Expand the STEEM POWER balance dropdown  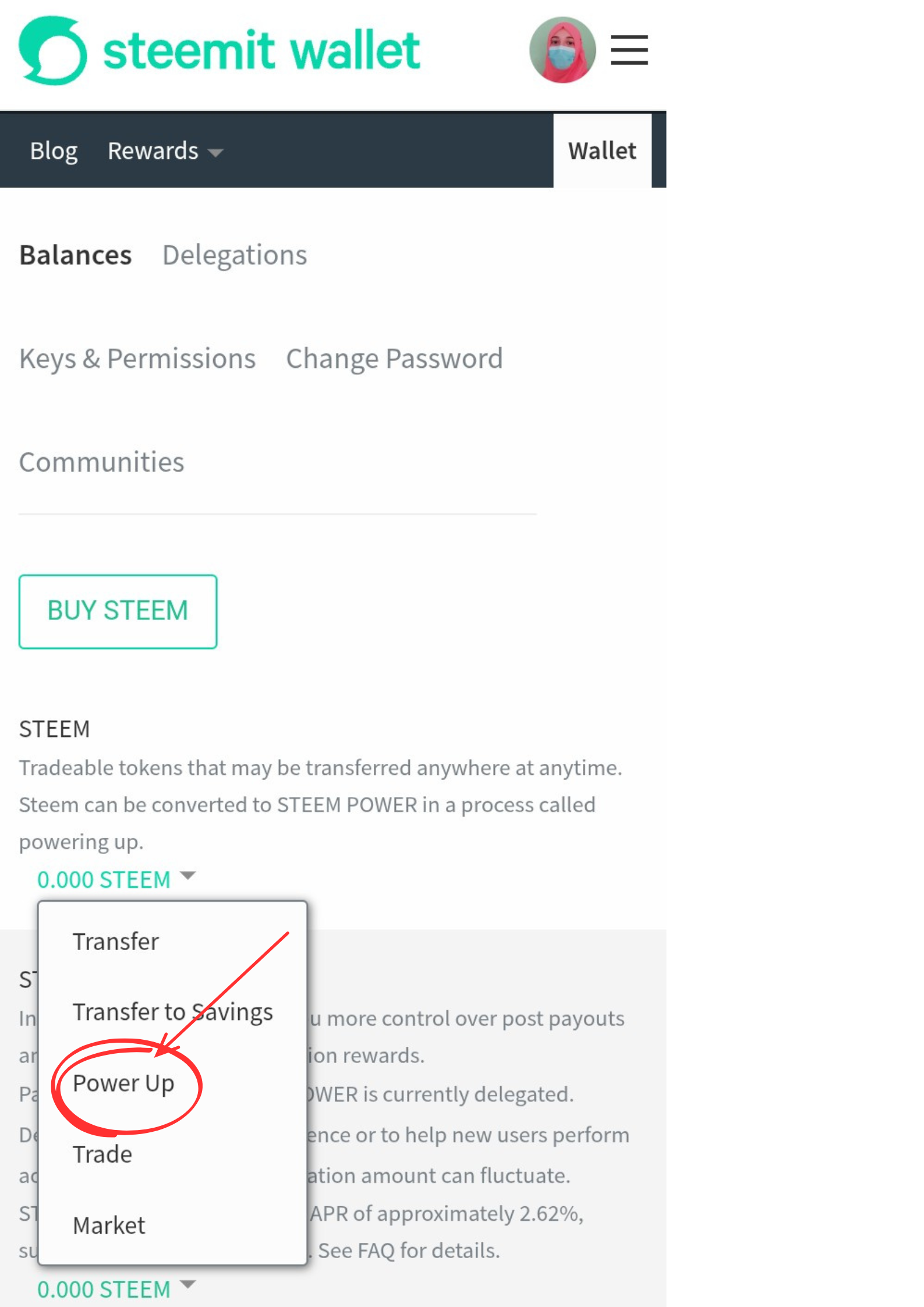coord(116,1289)
